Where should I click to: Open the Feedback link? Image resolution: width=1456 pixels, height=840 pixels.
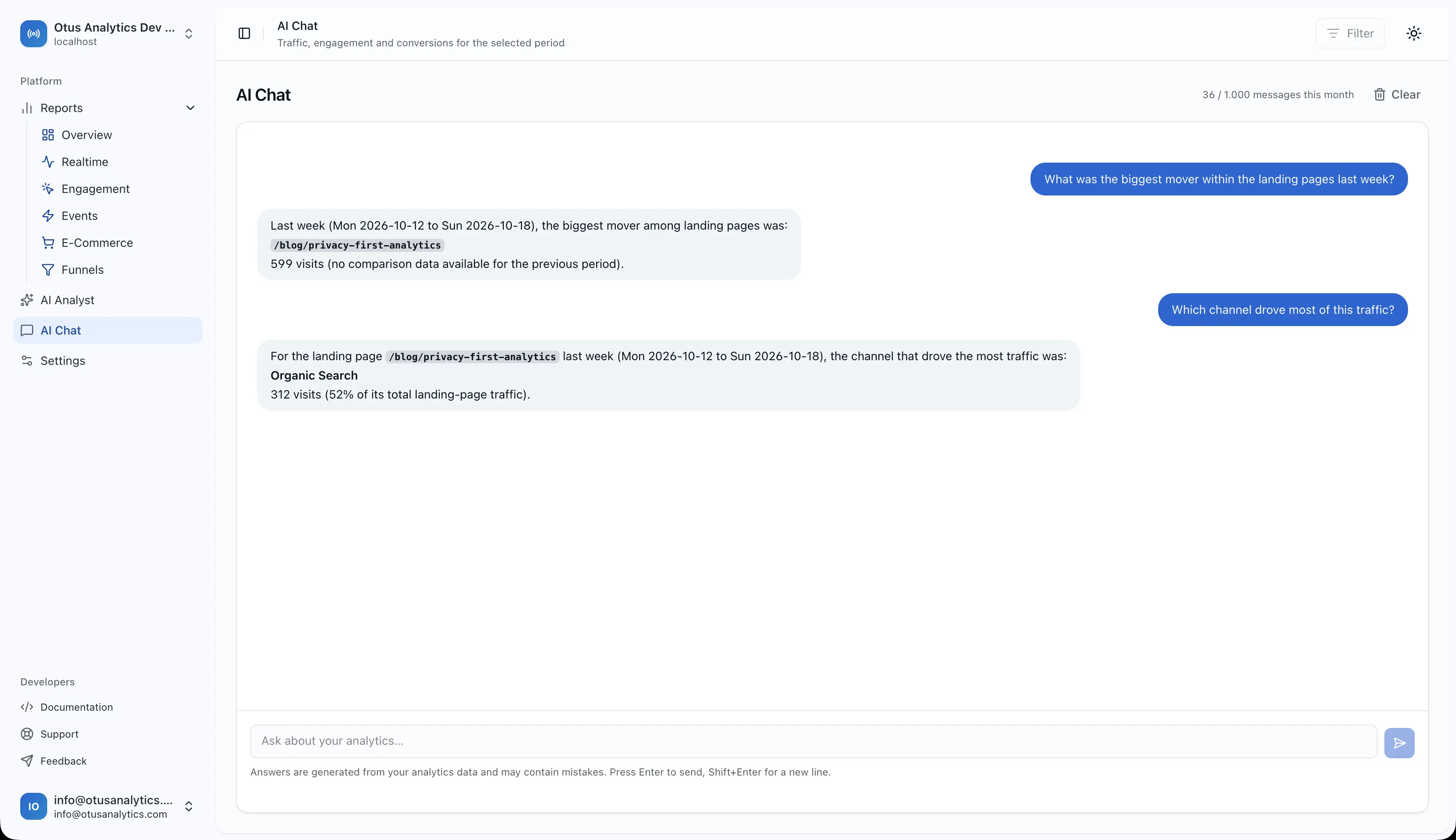coord(107,762)
